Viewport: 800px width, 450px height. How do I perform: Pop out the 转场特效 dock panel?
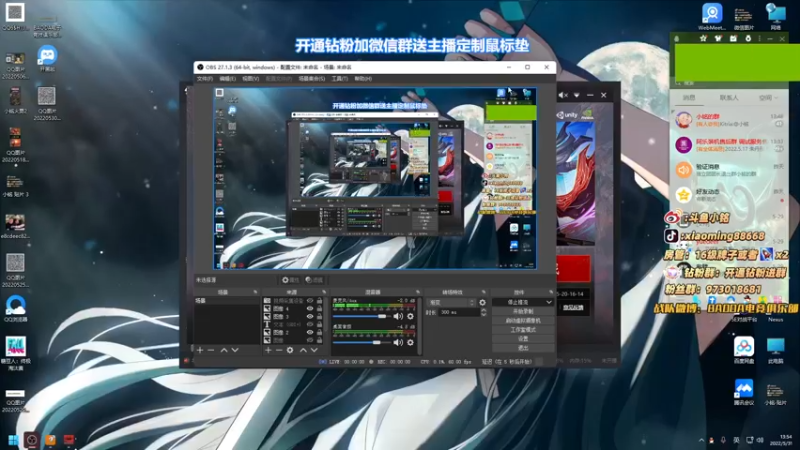click(x=484, y=292)
